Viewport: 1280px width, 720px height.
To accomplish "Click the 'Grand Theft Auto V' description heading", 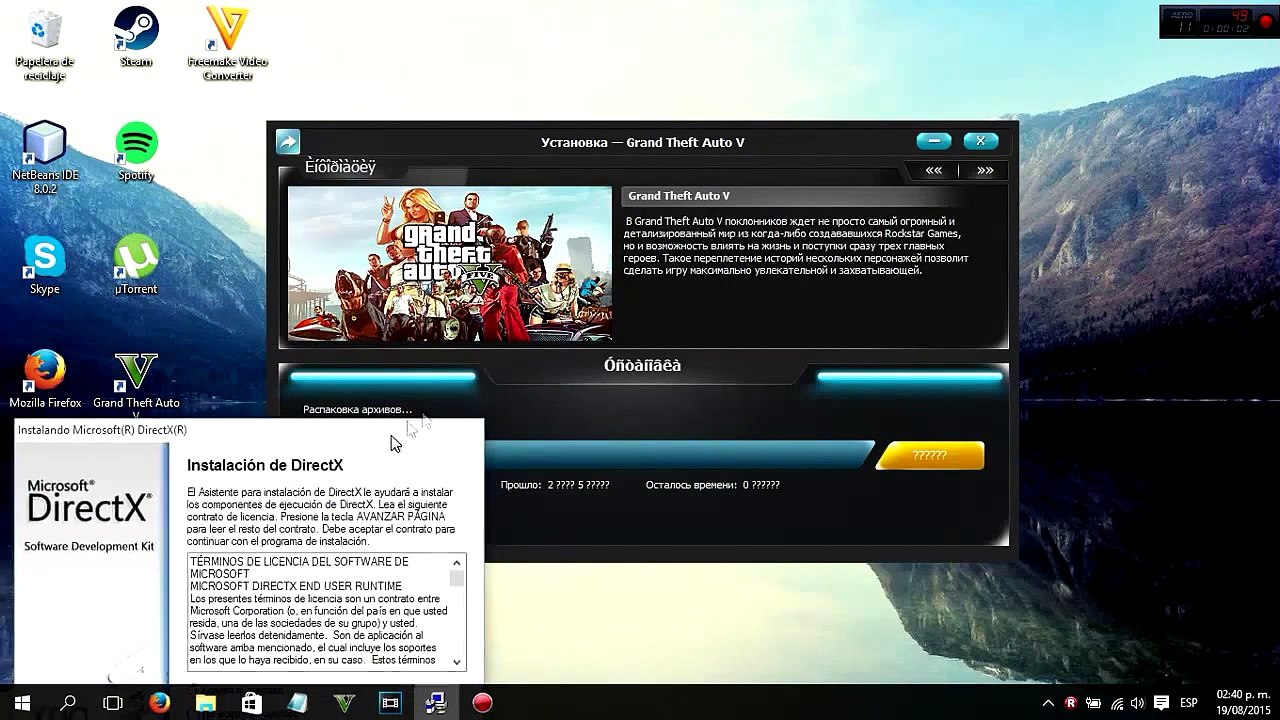I will pos(679,196).
